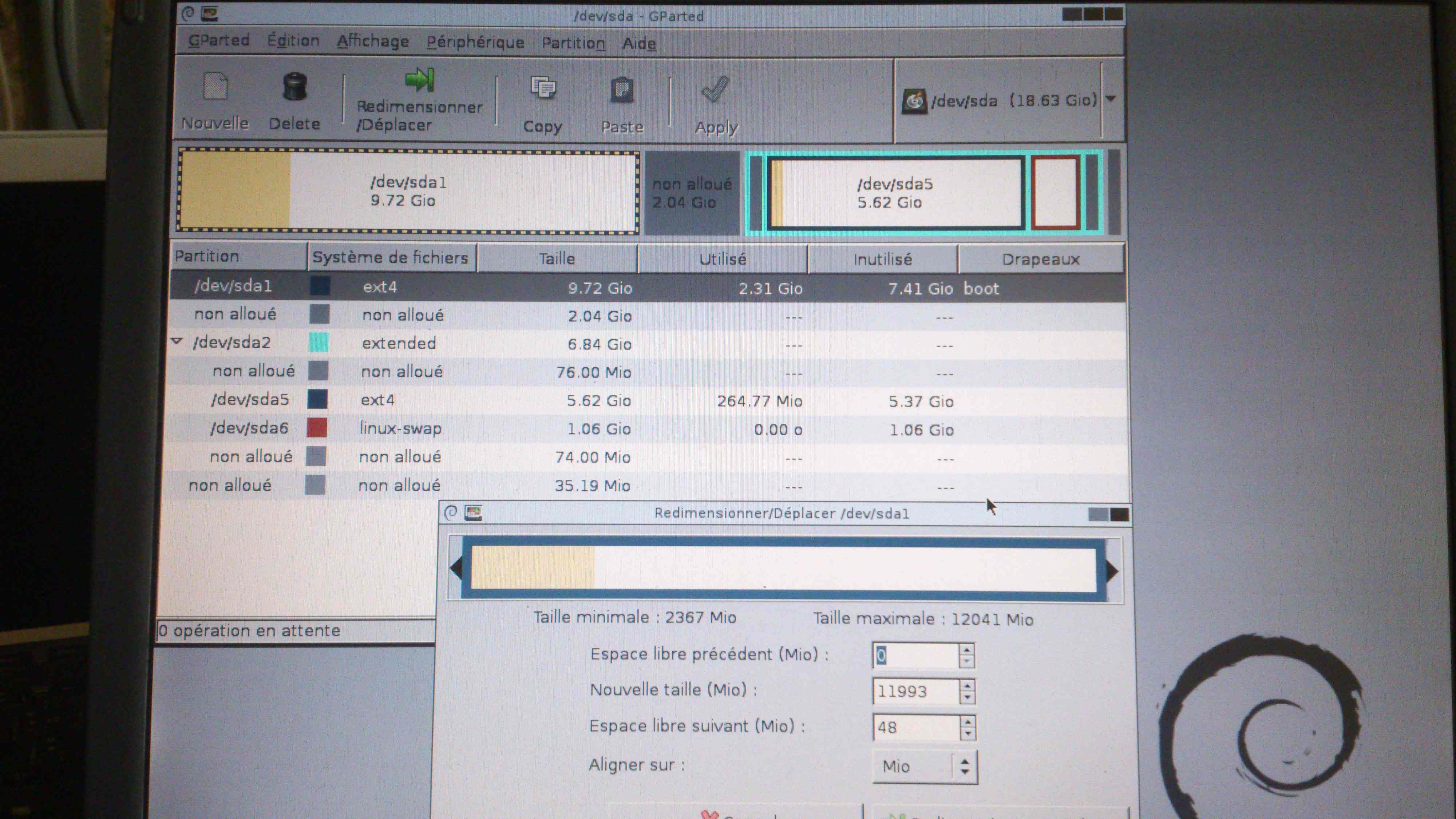Click the Utilisé column header
The image size is (1456, 819).
coord(723,260)
